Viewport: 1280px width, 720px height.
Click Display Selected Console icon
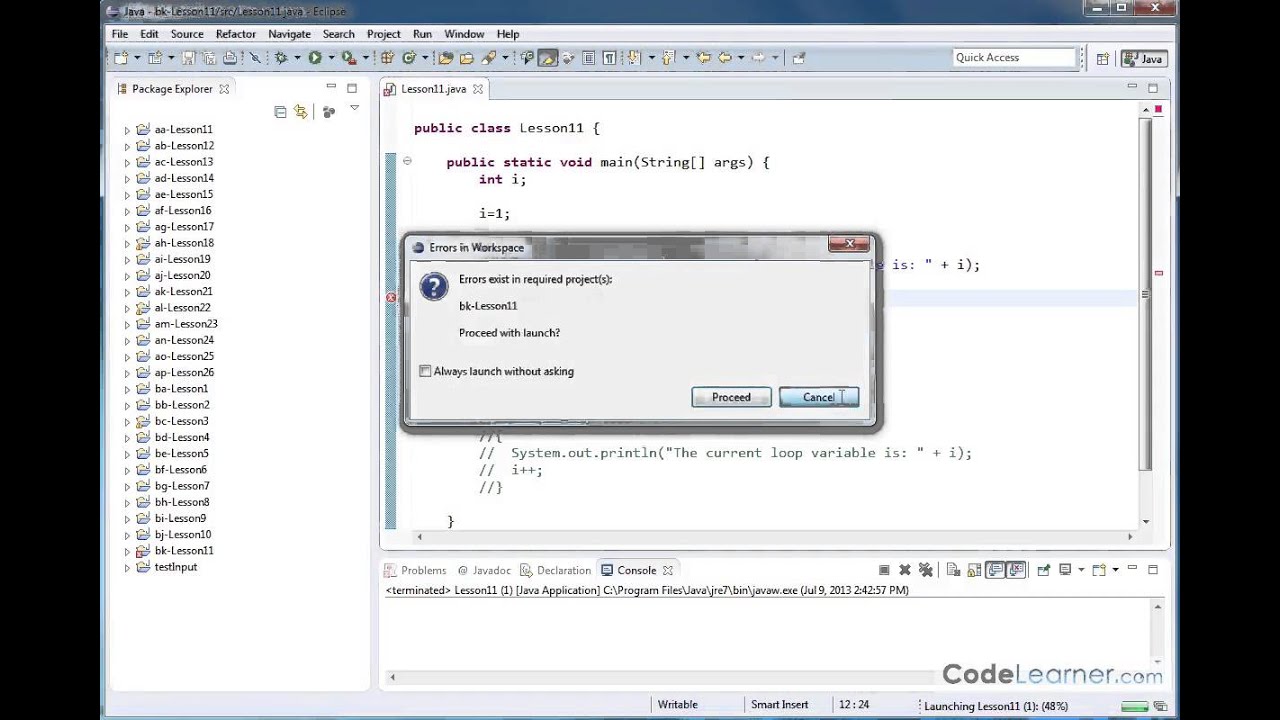pyautogui.click(x=1065, y=570)
